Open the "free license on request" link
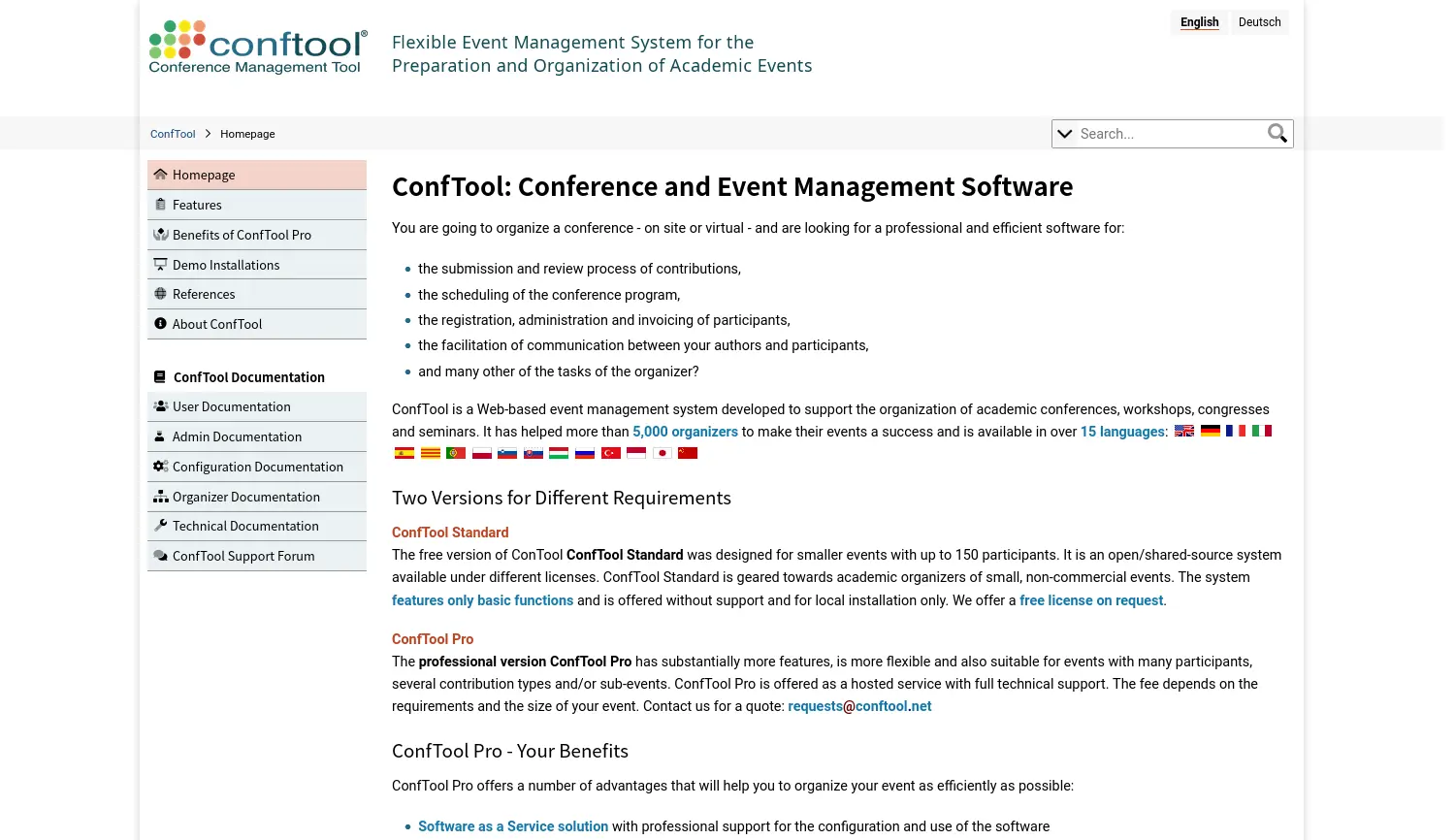1455x840 pixels. pos(1090,599)
